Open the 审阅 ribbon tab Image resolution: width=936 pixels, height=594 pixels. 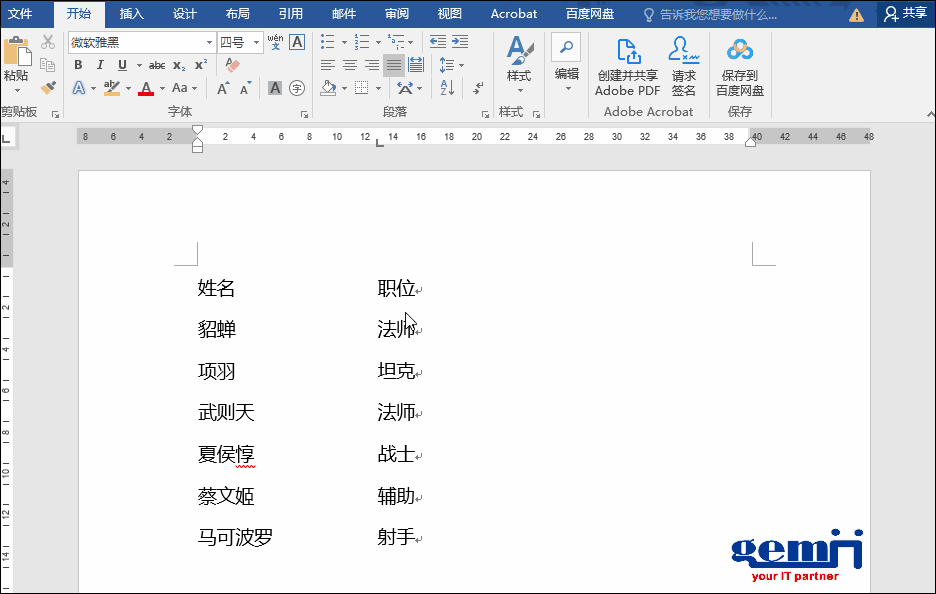(x=397, y=14)
